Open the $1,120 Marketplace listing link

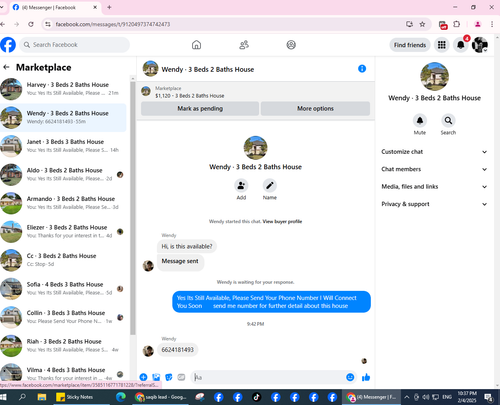190,96
